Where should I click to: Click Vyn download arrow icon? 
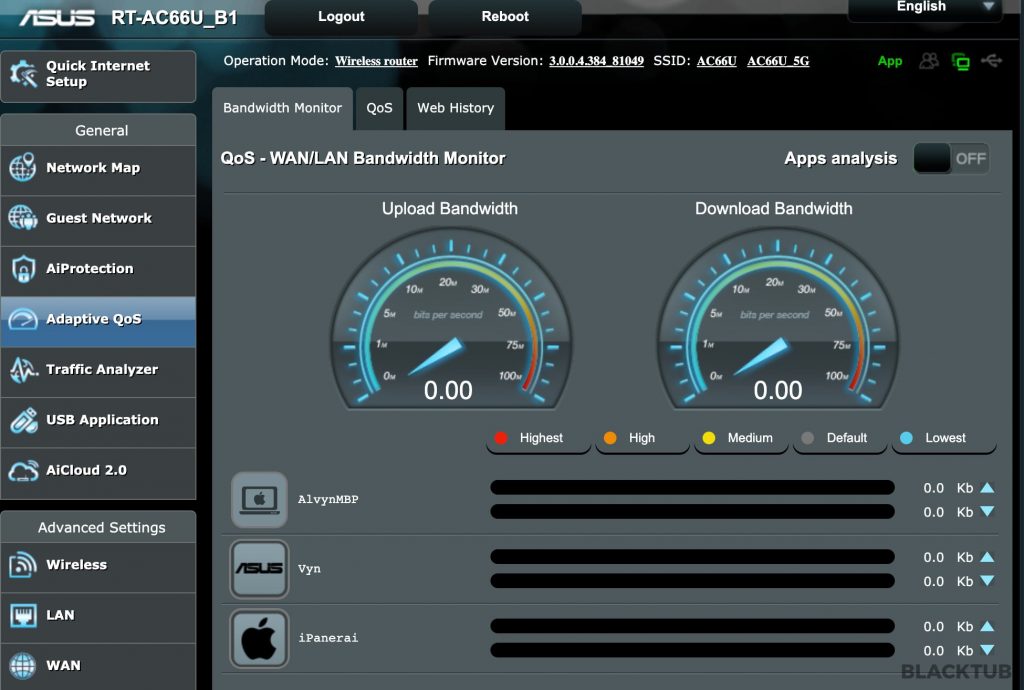[x=987, y=581]
